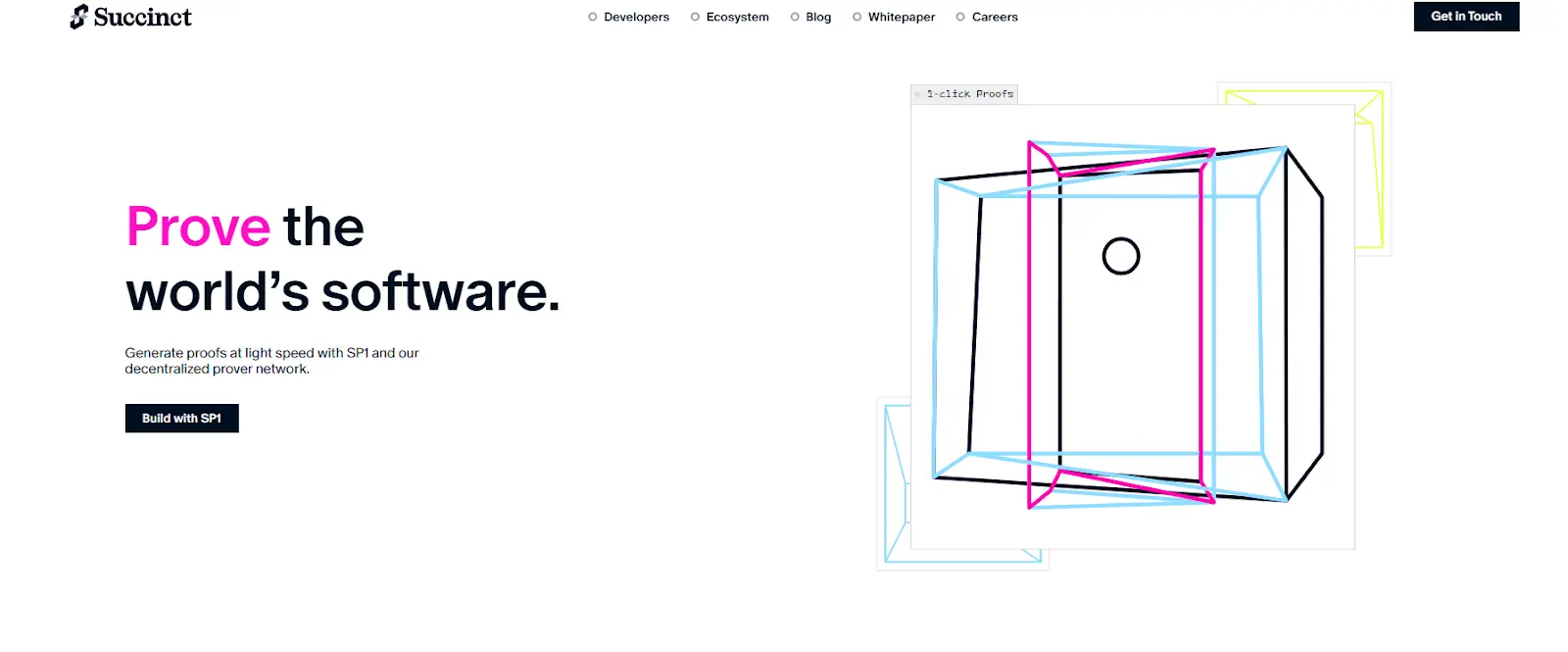Click the circle bullet beside Developers
1568x652 pixels.
(592, 17)
